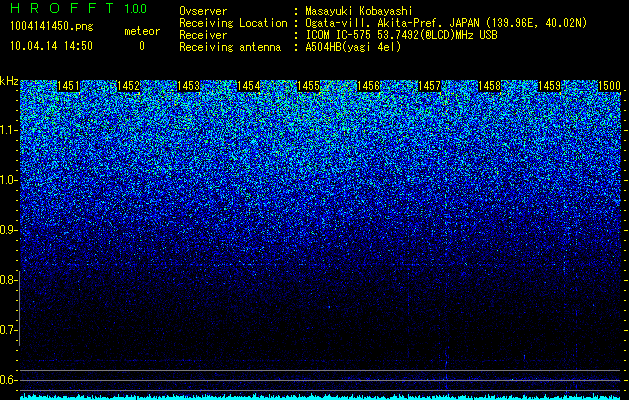Click the Ovserver field label
The height and width of the screenshot is (400, 629).
point(203,11)
